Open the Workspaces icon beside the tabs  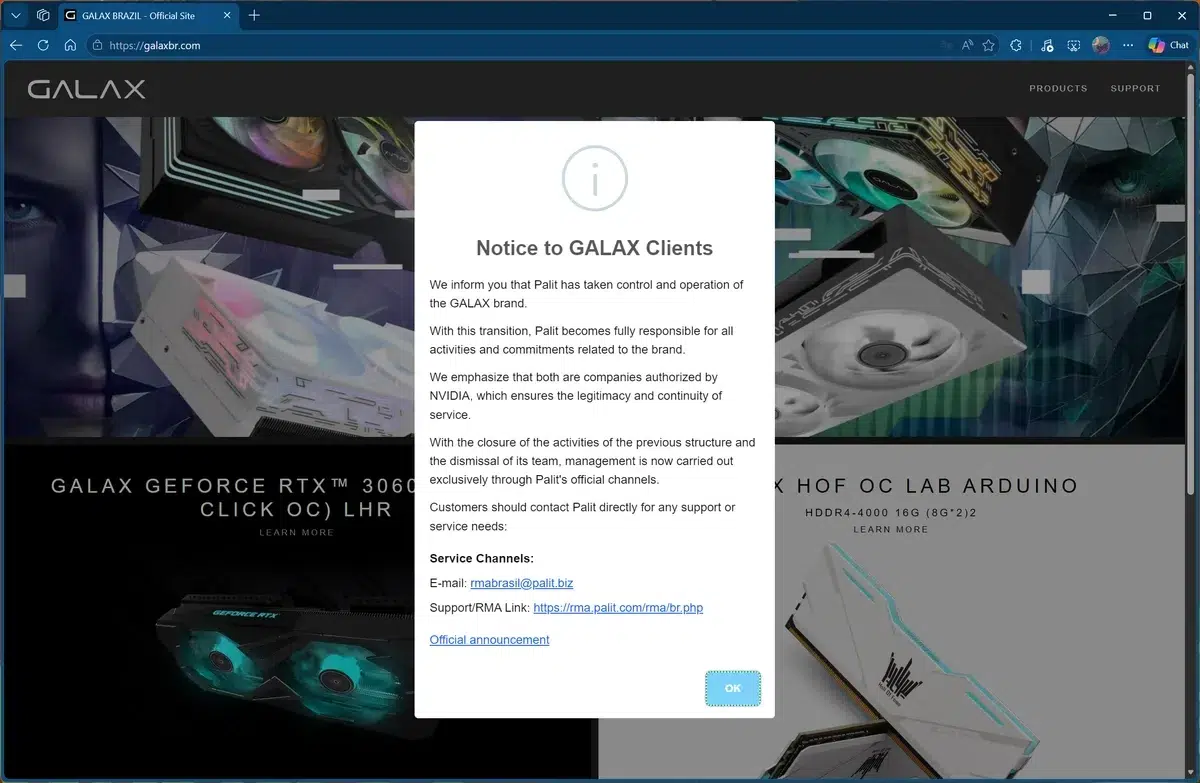(43, 16)
